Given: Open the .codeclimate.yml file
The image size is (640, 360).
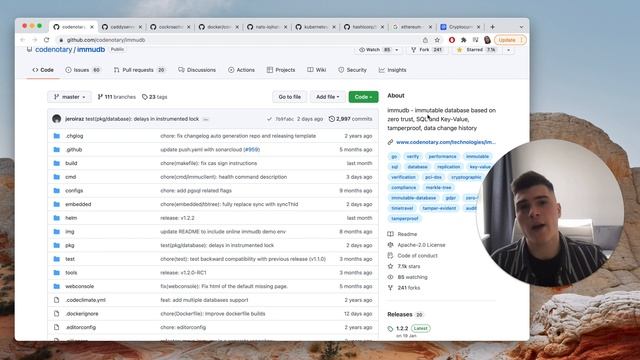Looking at the screenshot, I should (85, 300).
